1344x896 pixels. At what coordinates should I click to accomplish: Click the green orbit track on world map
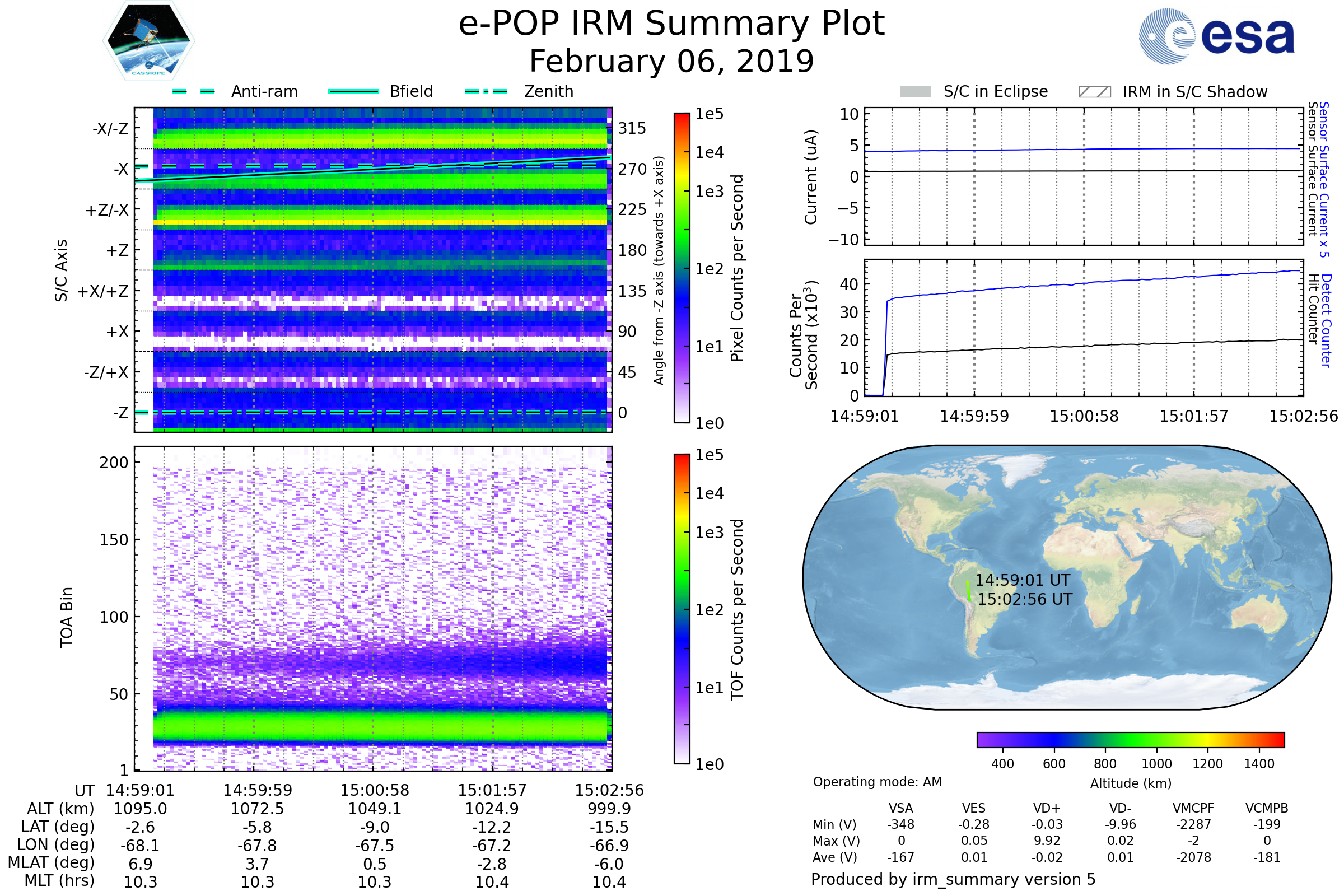point(968,591)
